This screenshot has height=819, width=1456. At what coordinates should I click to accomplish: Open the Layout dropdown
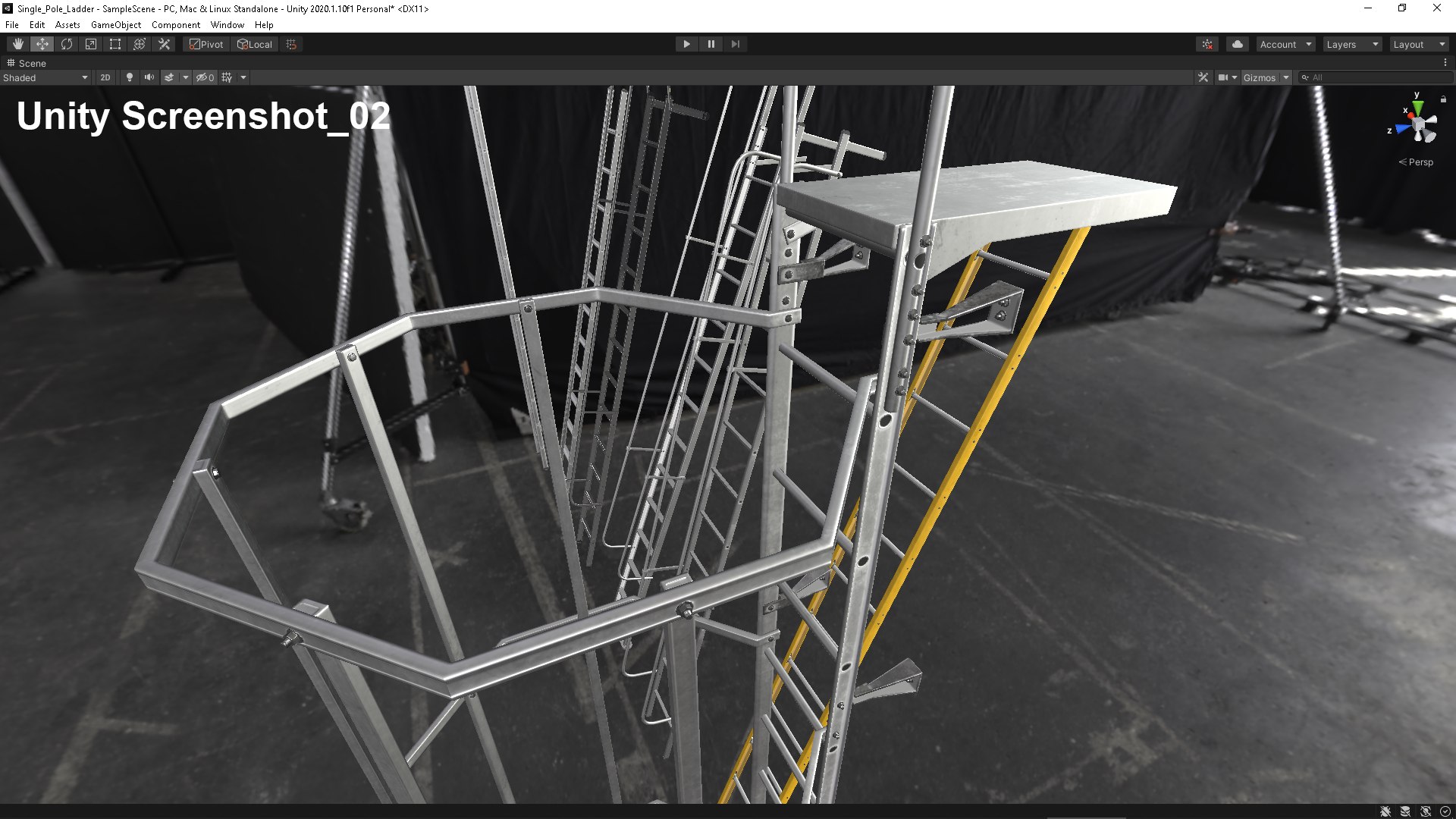tap(1419, 44)
